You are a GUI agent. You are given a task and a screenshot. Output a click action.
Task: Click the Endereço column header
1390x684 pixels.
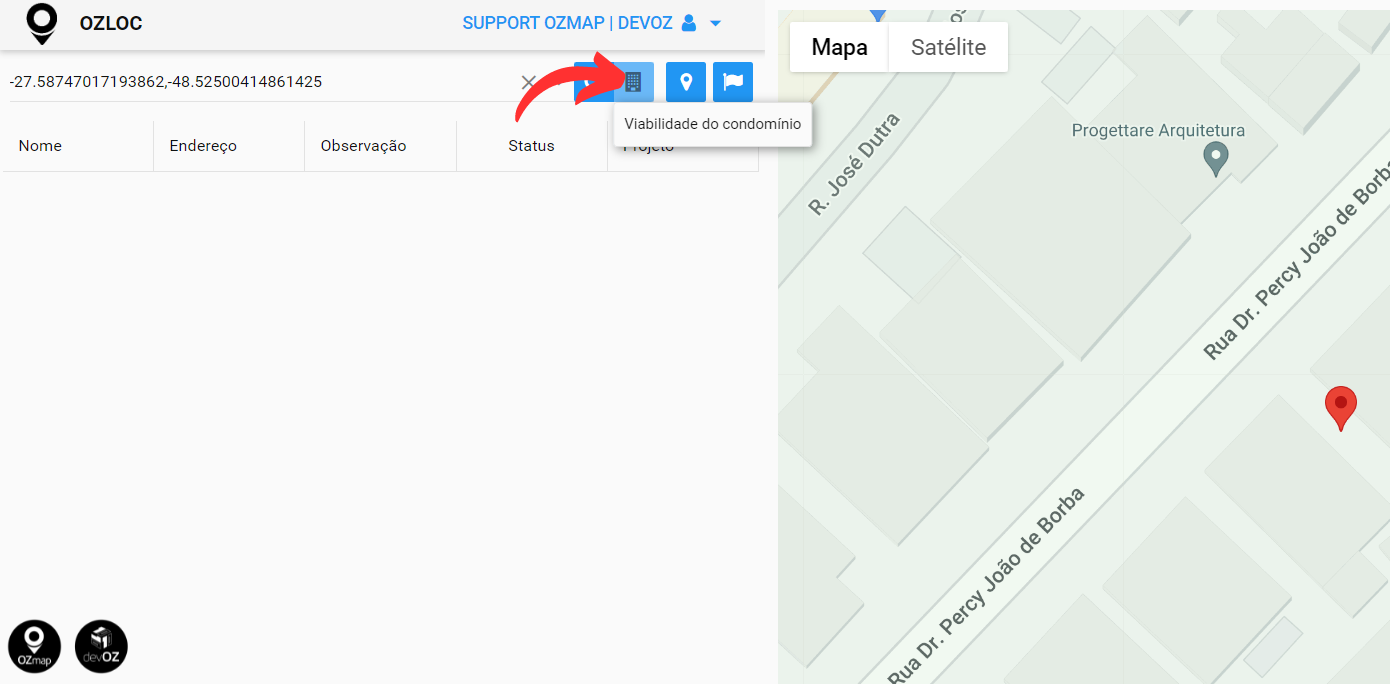point(203,146)
